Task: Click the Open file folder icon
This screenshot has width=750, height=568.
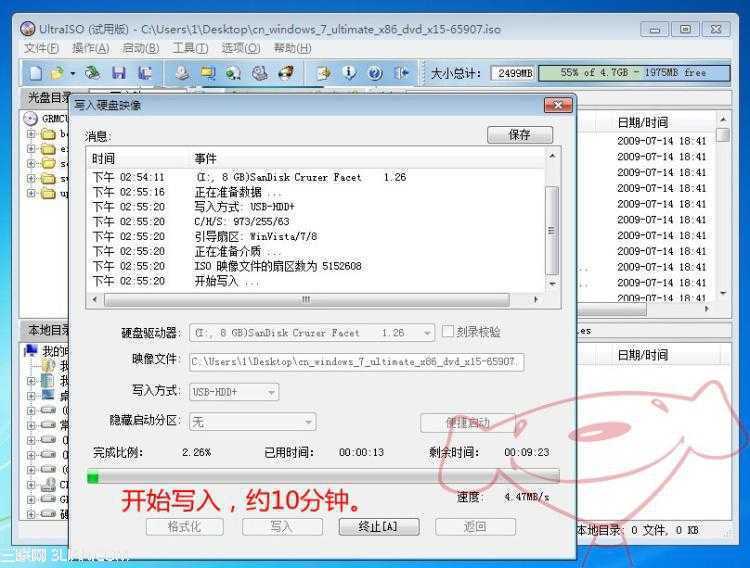Action: 57,73
